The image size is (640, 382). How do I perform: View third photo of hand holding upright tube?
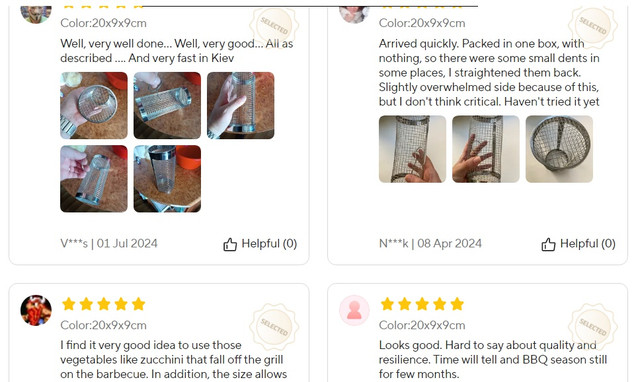click(x=241, y=106)
